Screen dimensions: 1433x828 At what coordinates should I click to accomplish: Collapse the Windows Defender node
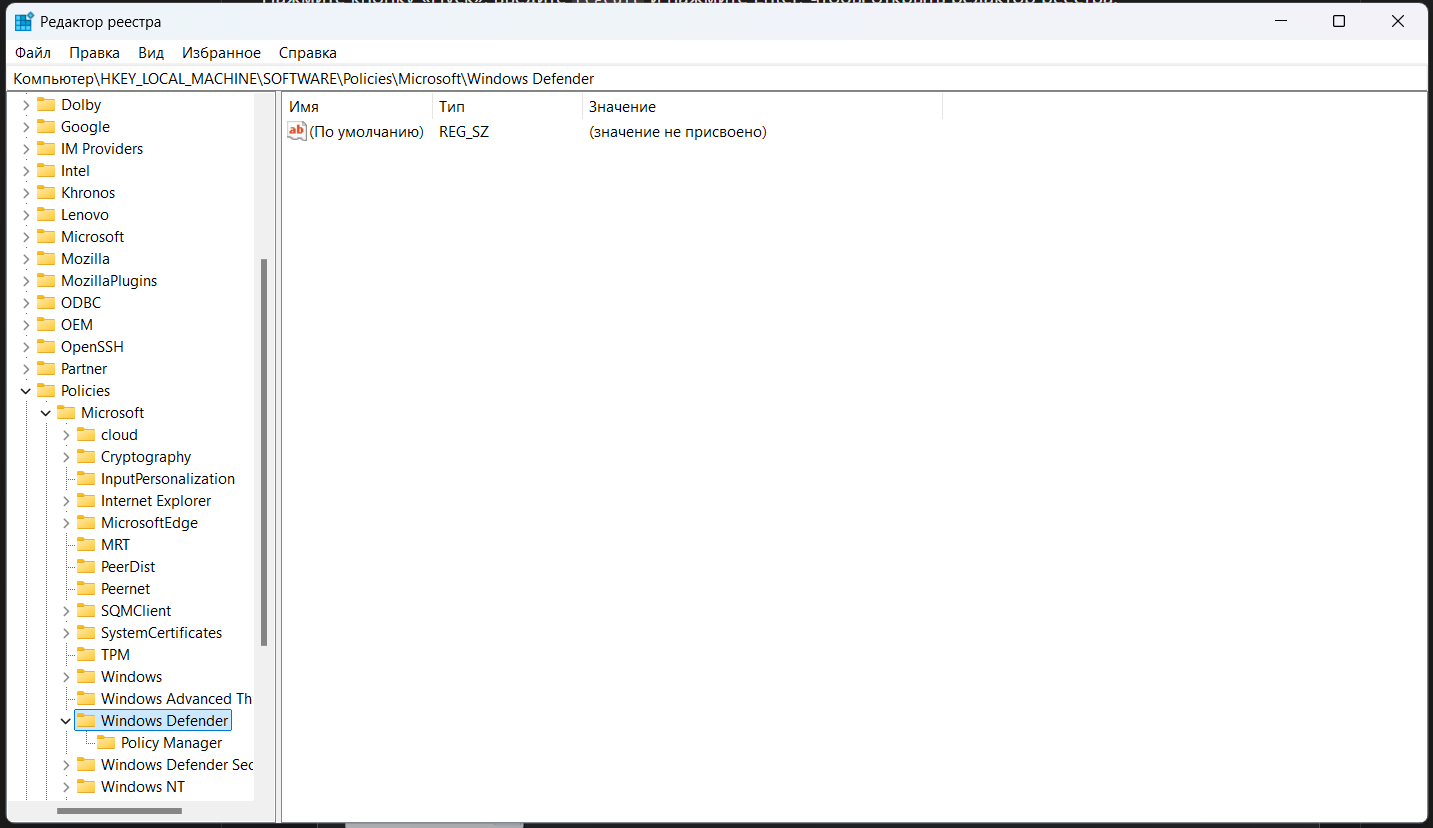[x=66, y=721]
